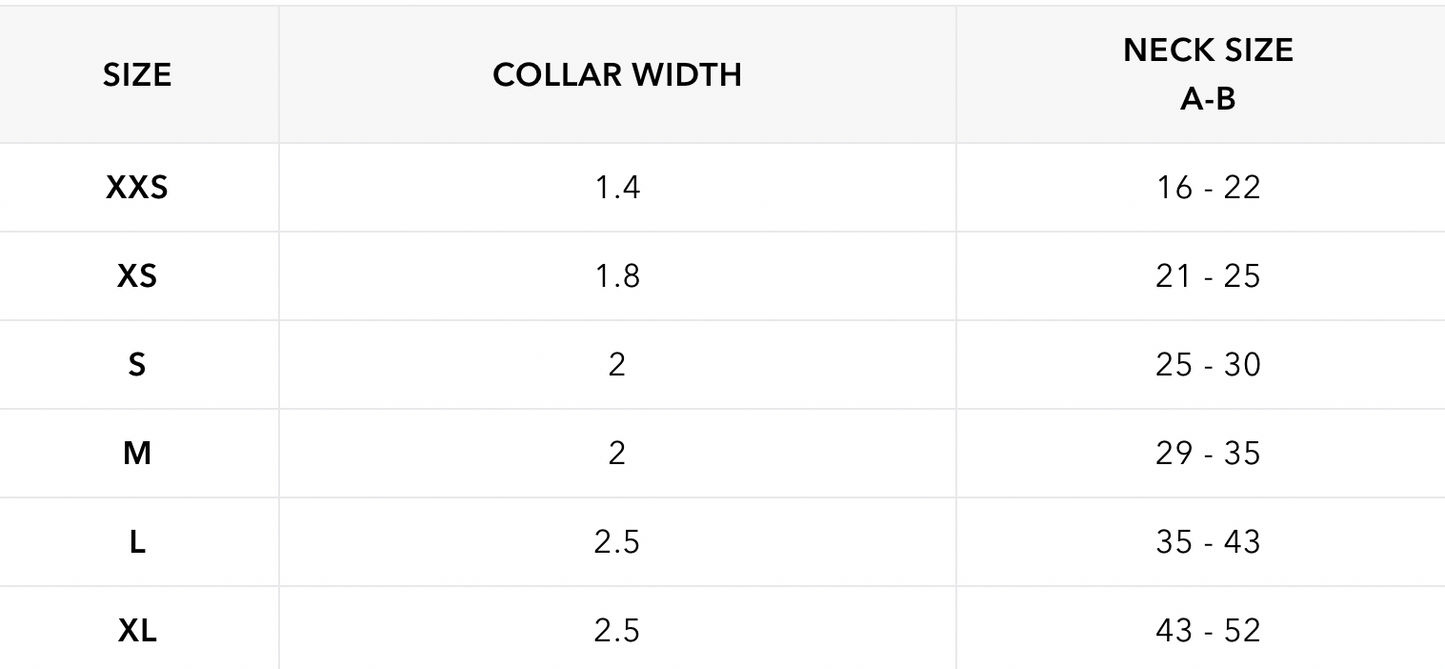Select the XL size row label
This screenshot has height=669, width=1445.
(137, 630)
